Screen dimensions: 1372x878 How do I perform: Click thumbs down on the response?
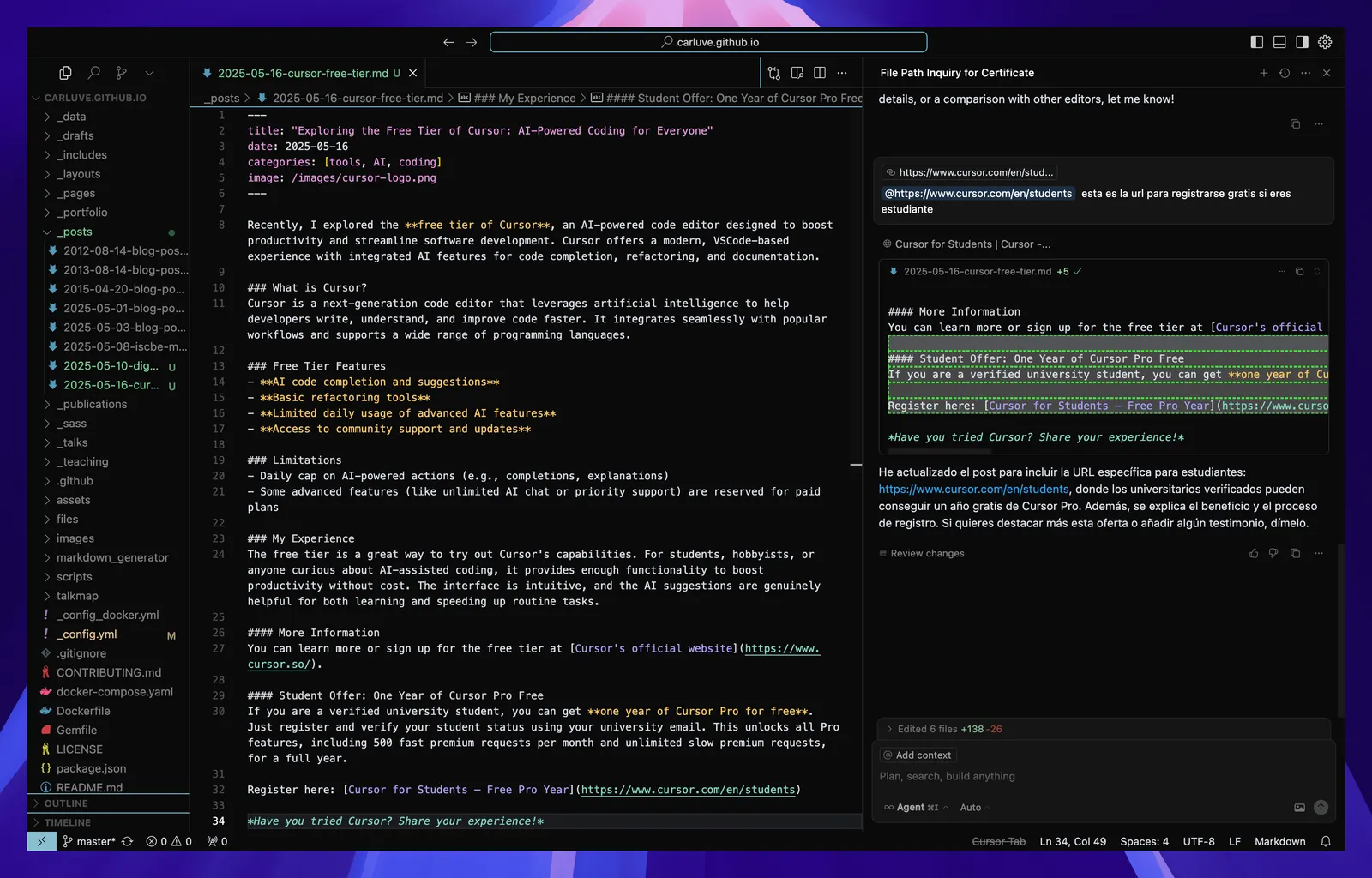(1273, 554)
